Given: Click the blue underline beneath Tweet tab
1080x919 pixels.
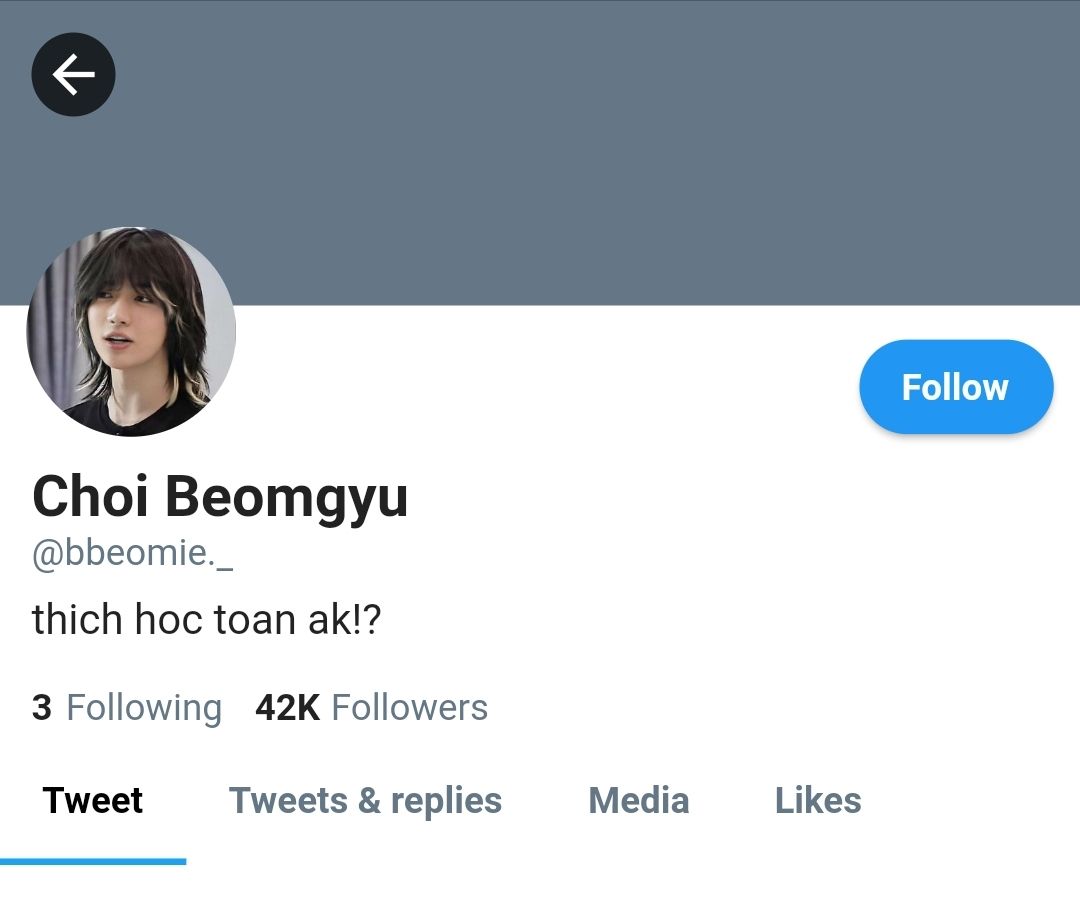Looking at the screenshot, I should click(x=93, y=861).
